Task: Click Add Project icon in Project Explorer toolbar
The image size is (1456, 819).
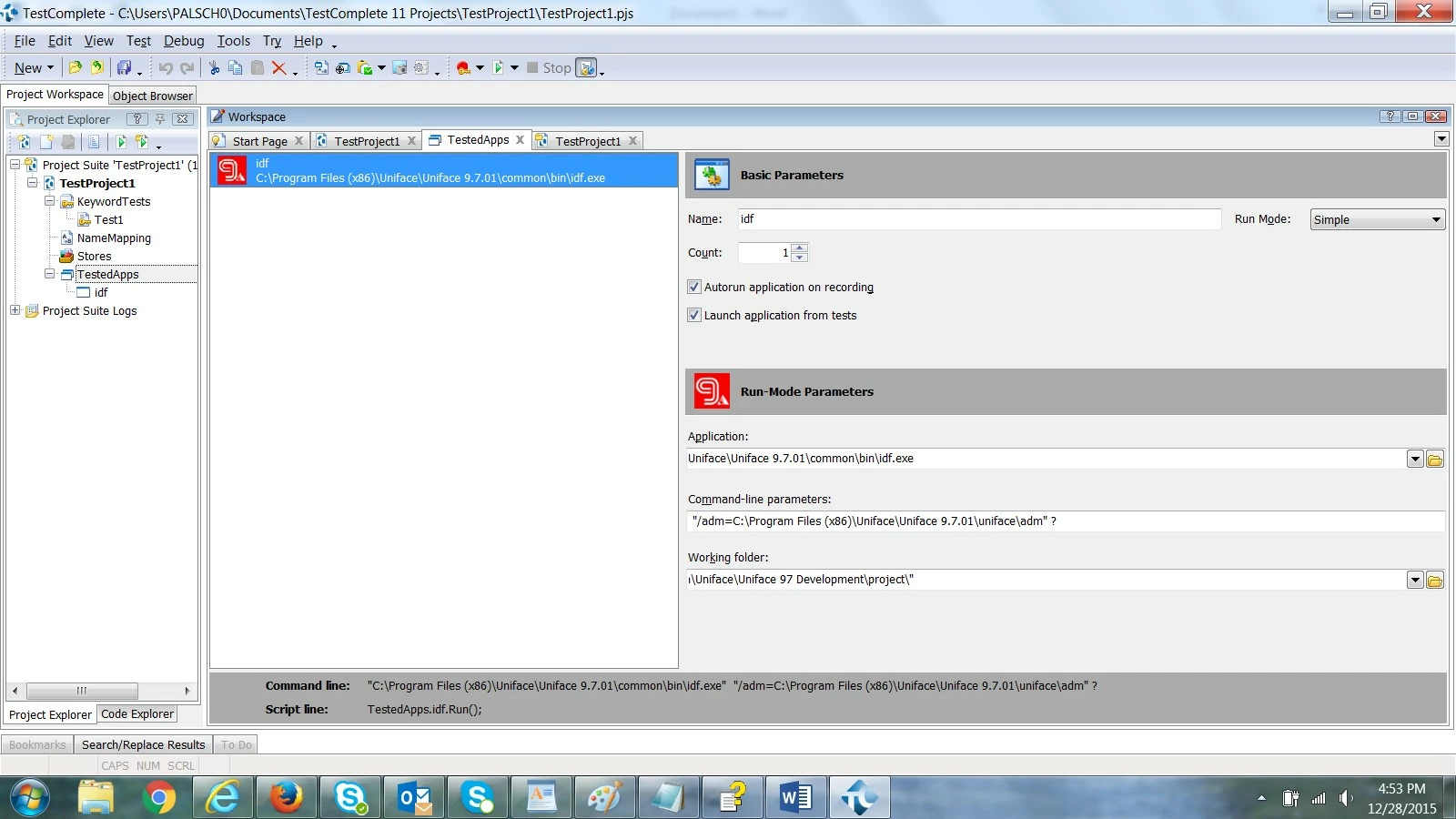Action: [x=24, y=142]
